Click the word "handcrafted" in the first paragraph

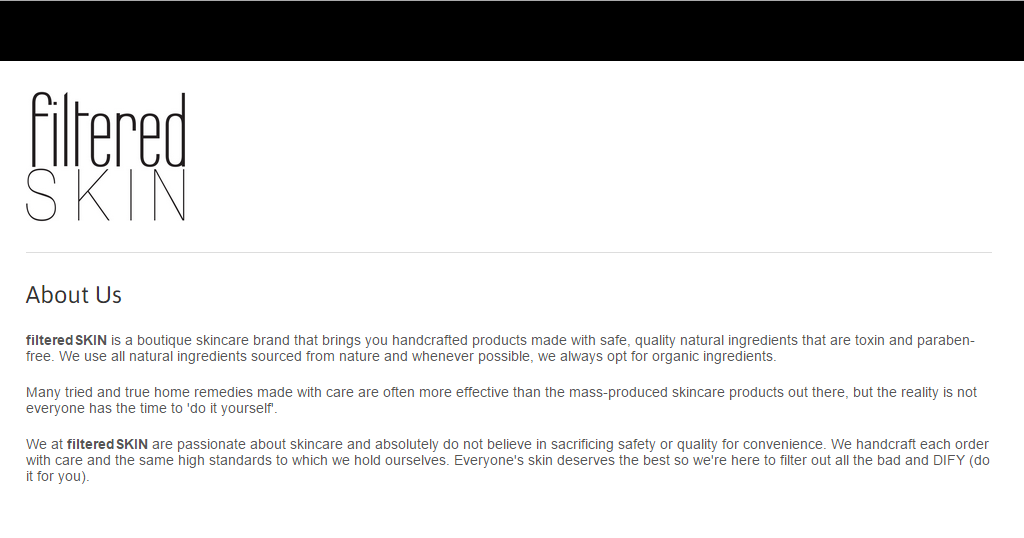[x=430, y=340]
